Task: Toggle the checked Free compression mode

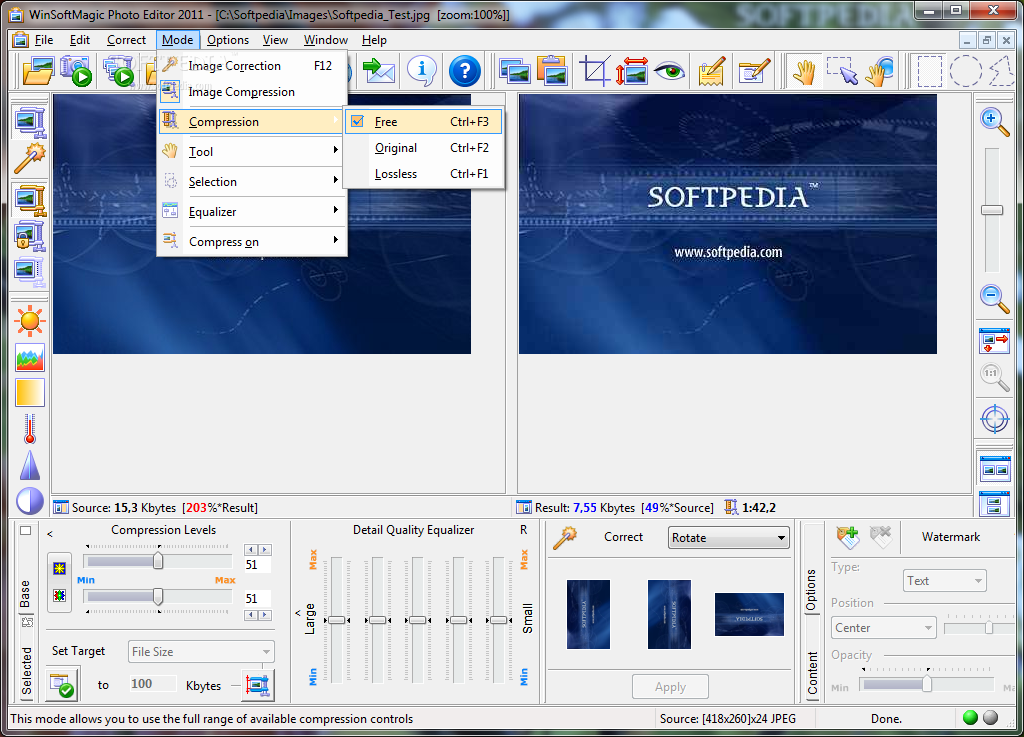Action: (x=423, y=121)
